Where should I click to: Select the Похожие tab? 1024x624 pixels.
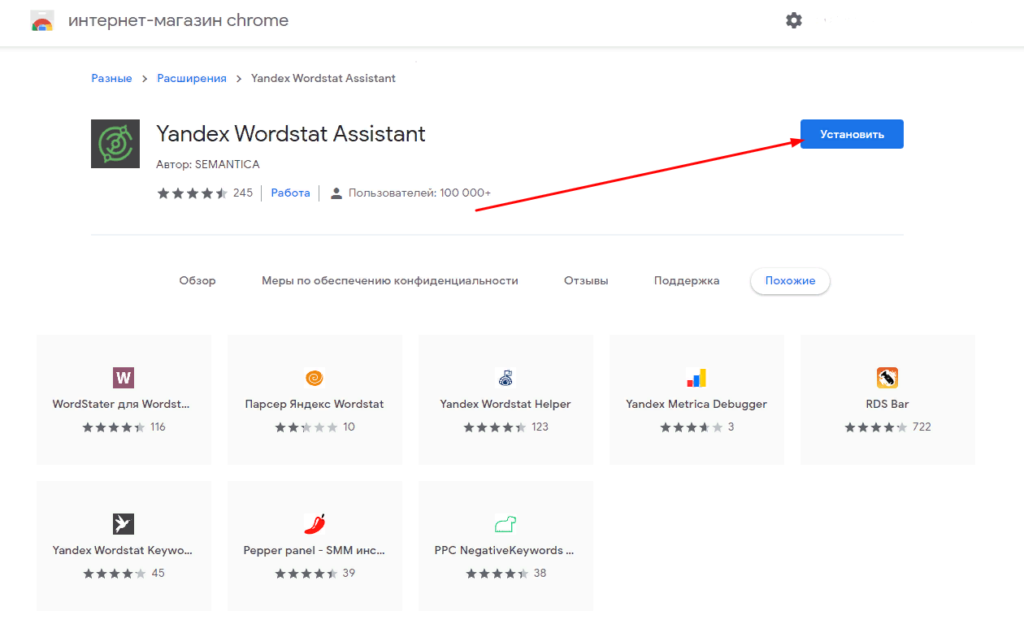tap(790, 281)
